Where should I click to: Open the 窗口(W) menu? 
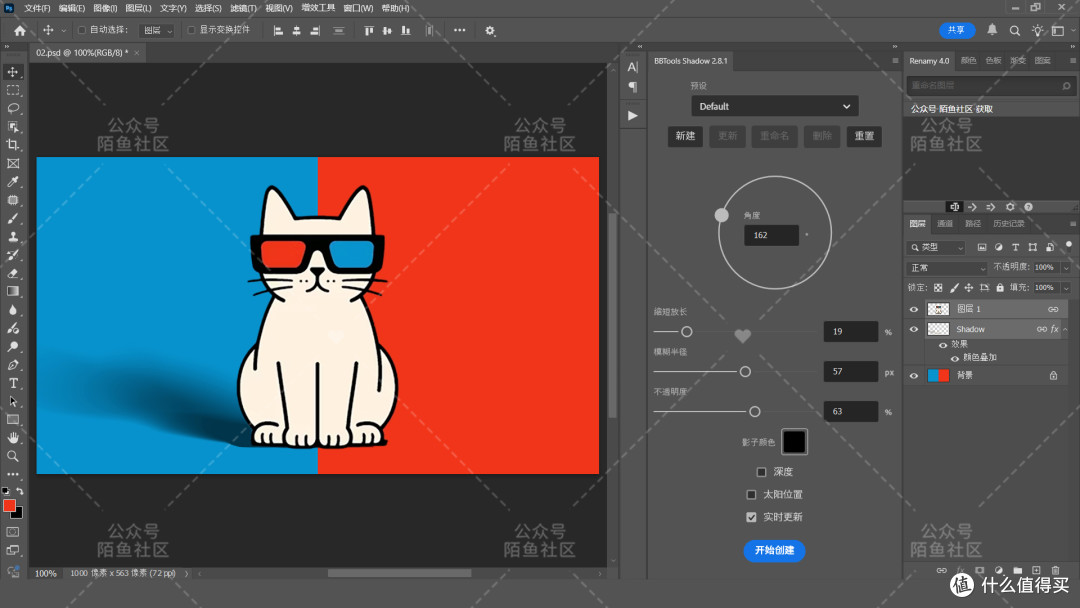click(358, 8)
